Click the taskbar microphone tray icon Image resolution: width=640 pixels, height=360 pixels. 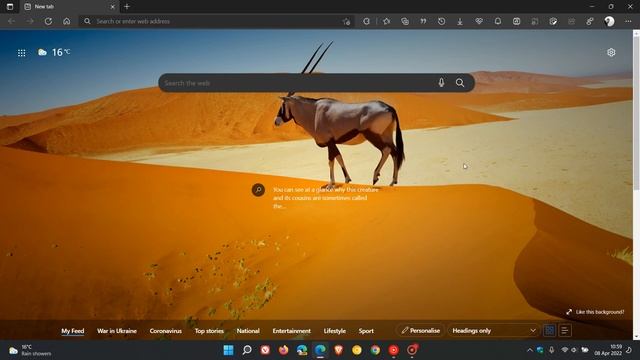pyautogui.click(x=551, y=350)
